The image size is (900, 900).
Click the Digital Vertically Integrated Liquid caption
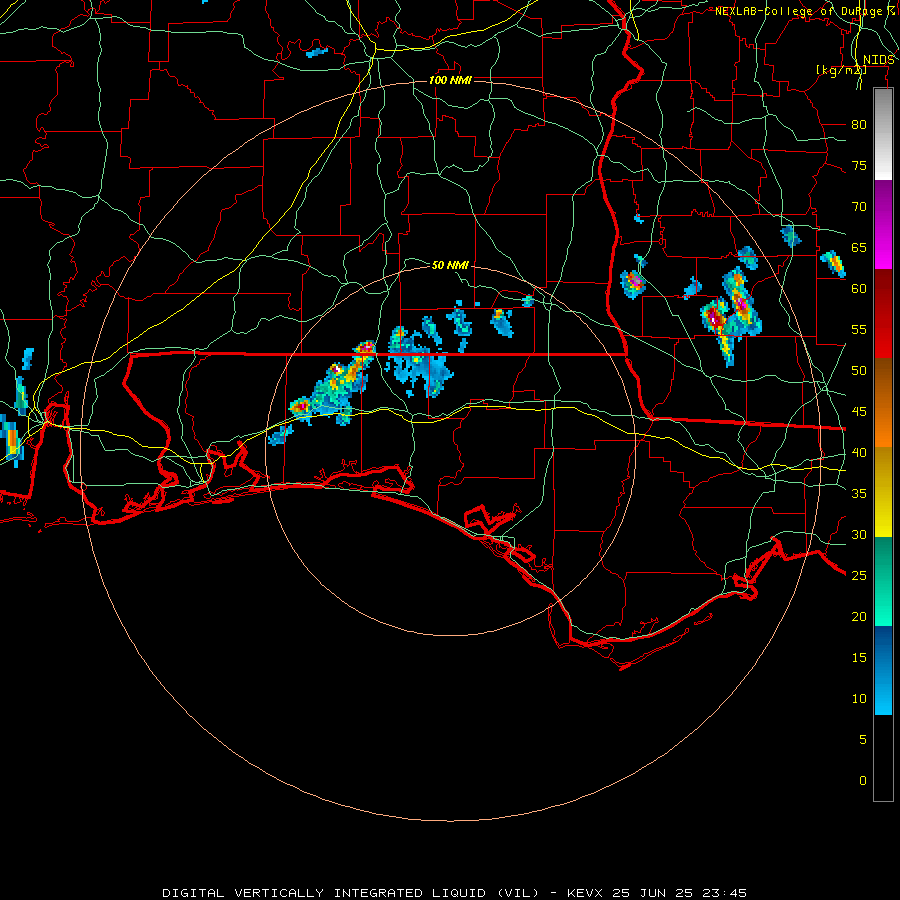[455, 893]
